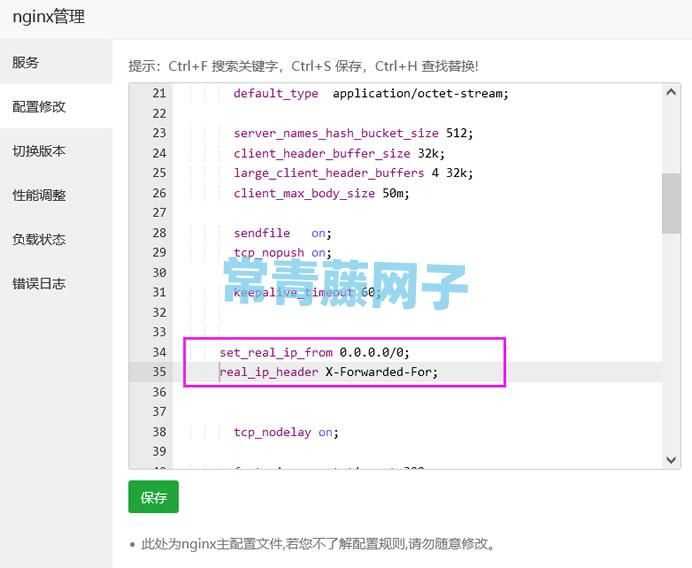Switch to the 切换版本 tab
692x568 pixels.
point(56,150)
